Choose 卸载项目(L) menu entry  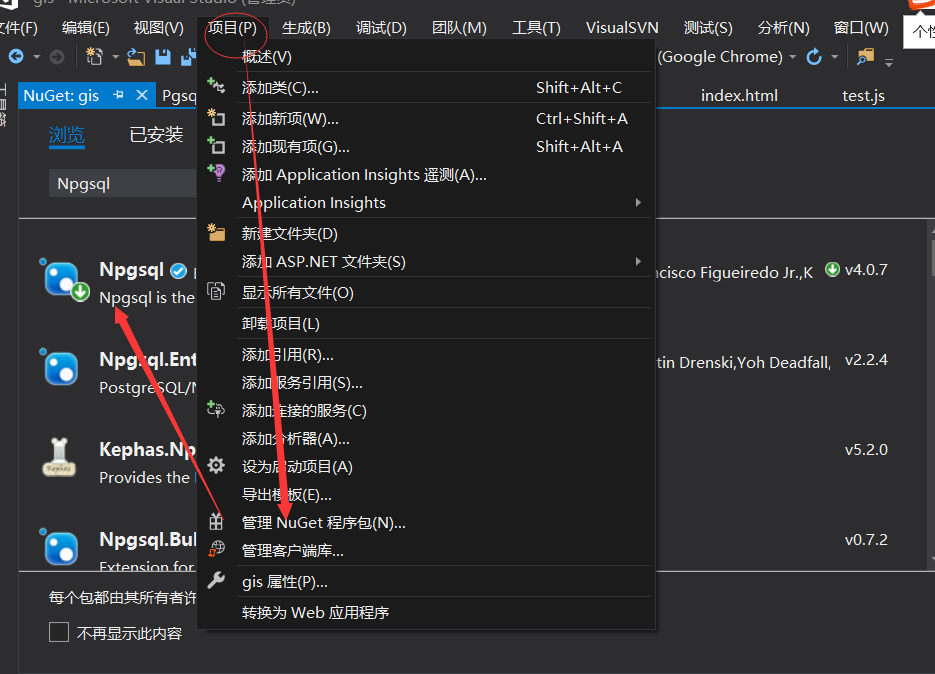pyautogui.click(x=426, y=323)
